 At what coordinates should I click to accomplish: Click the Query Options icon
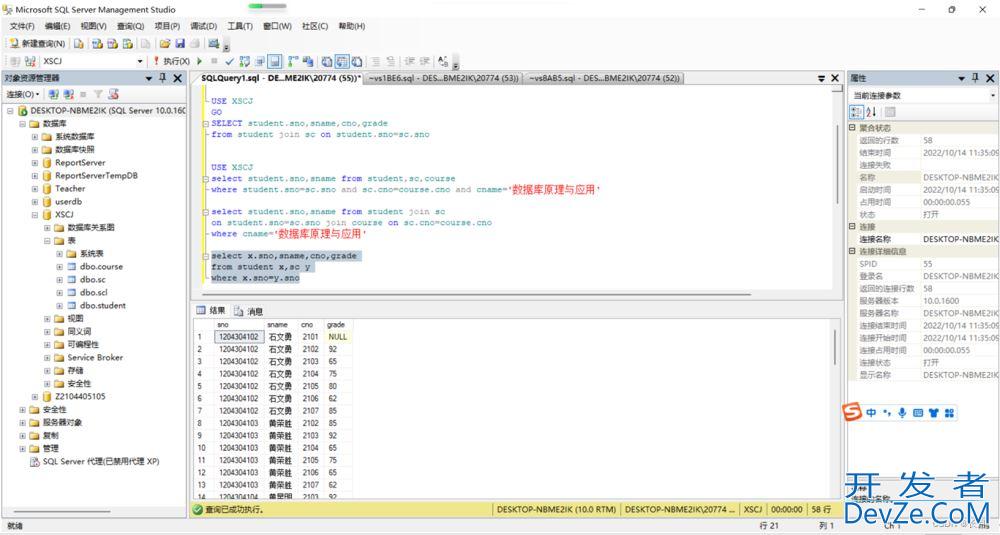tap(260, 61)
